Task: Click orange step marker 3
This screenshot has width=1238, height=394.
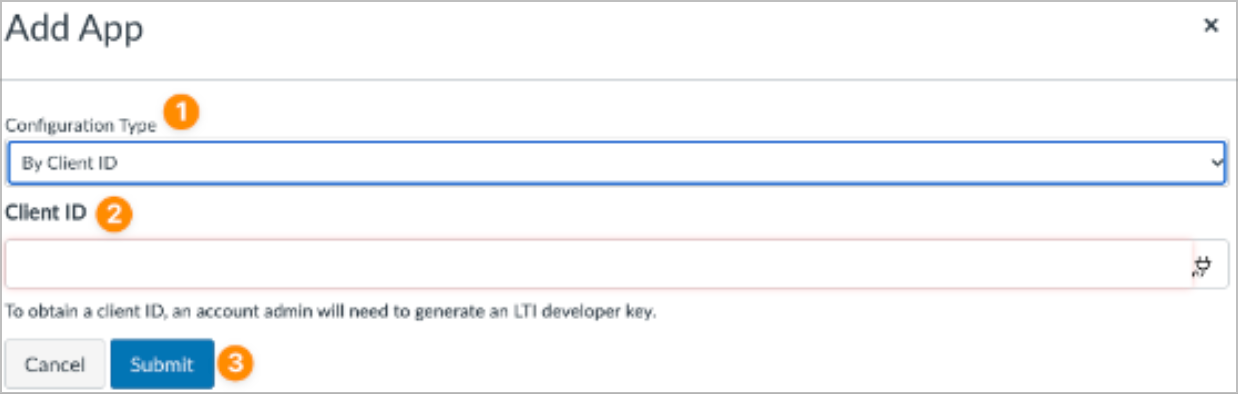Action: tap(234, 364)
